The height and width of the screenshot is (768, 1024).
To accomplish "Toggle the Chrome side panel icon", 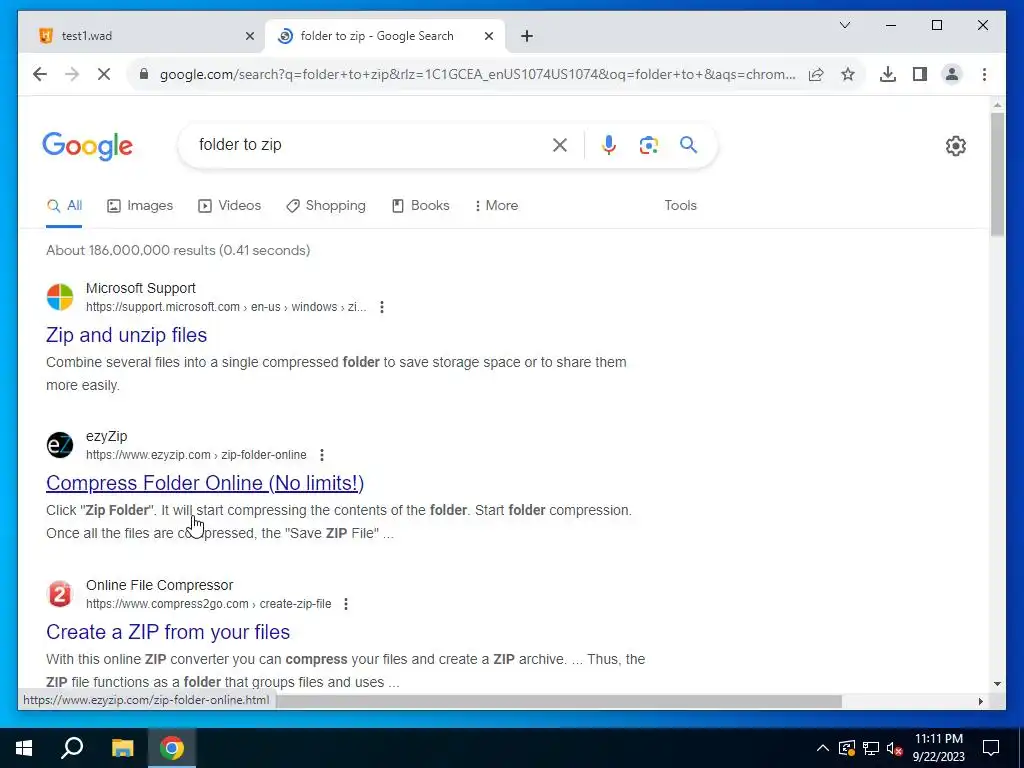I will coord(920,74).
